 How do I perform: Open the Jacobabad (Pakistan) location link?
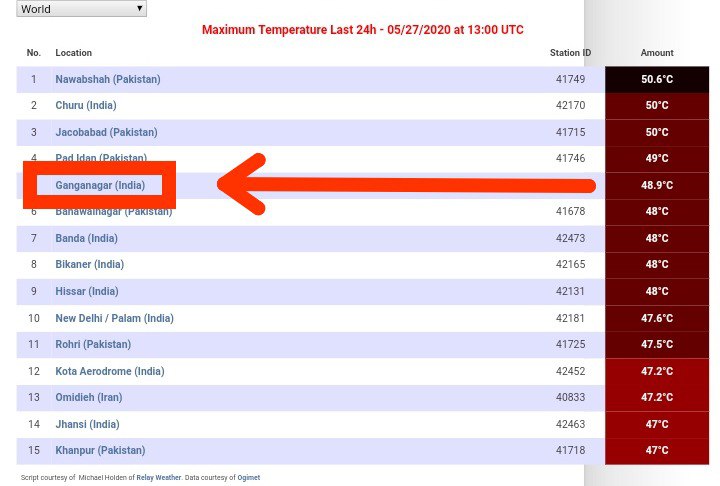tap(107, 132)
